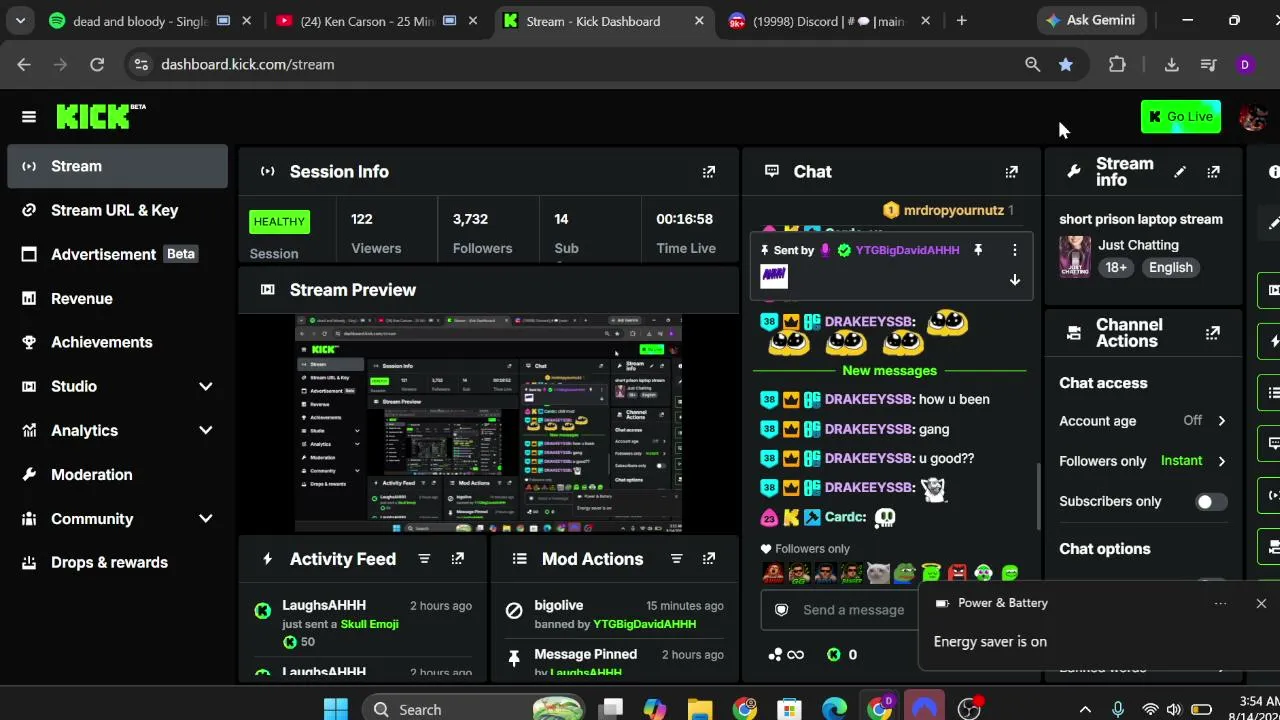Reload the Kick dashboard page

97,64
